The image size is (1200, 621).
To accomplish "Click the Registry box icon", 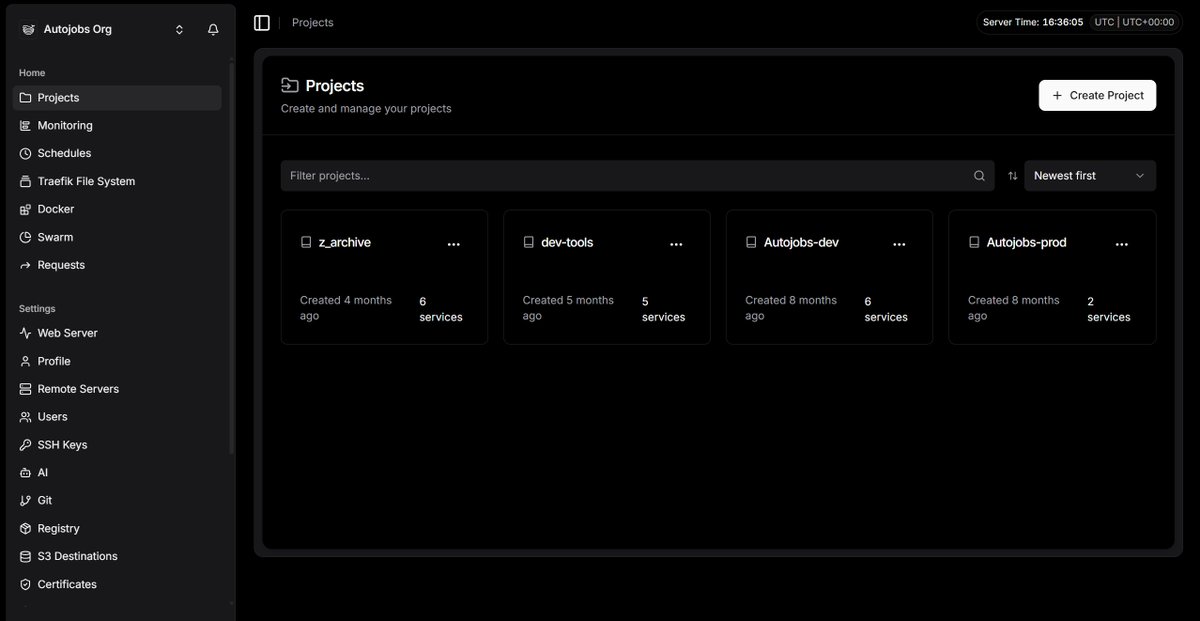I will 26,529.
